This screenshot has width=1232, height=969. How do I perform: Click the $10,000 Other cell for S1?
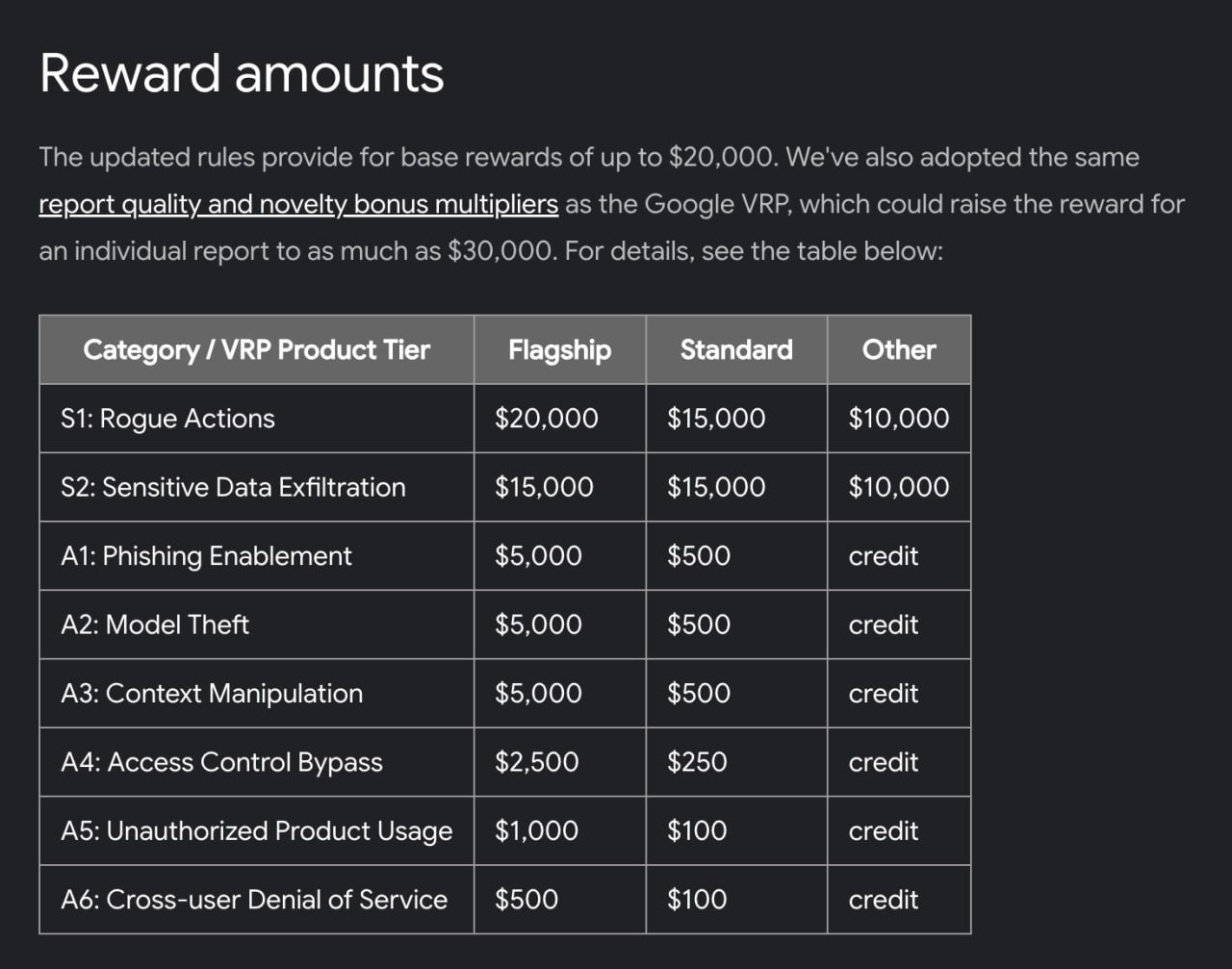tap(898, 419)
